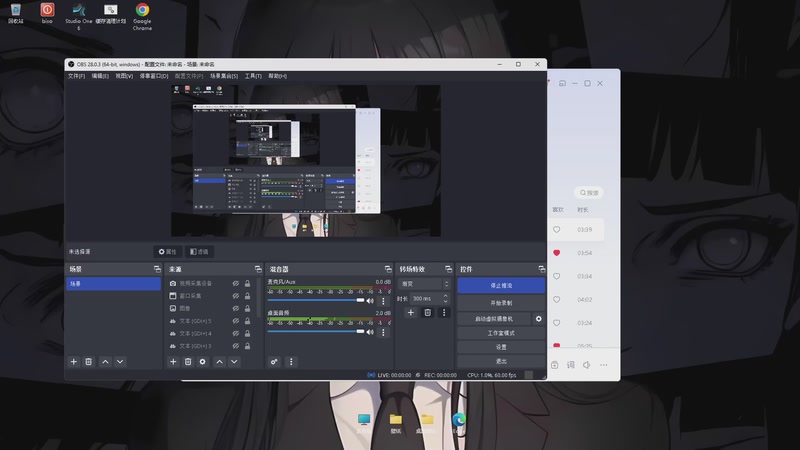The width and height of the screenshot is (800, 450).
Task: Toggle visibility of 视频采集设备 source
Action: pos(236,283)
